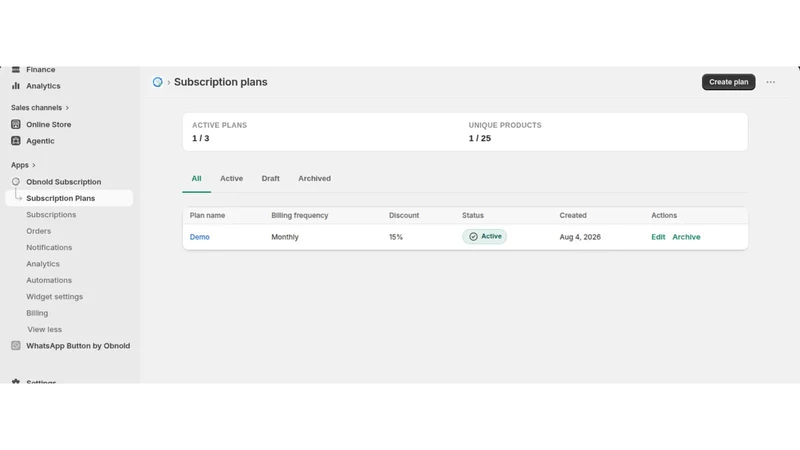
Task: Click the ACTIVE PLANS 1 / 3 value
Action: [201, 138]
